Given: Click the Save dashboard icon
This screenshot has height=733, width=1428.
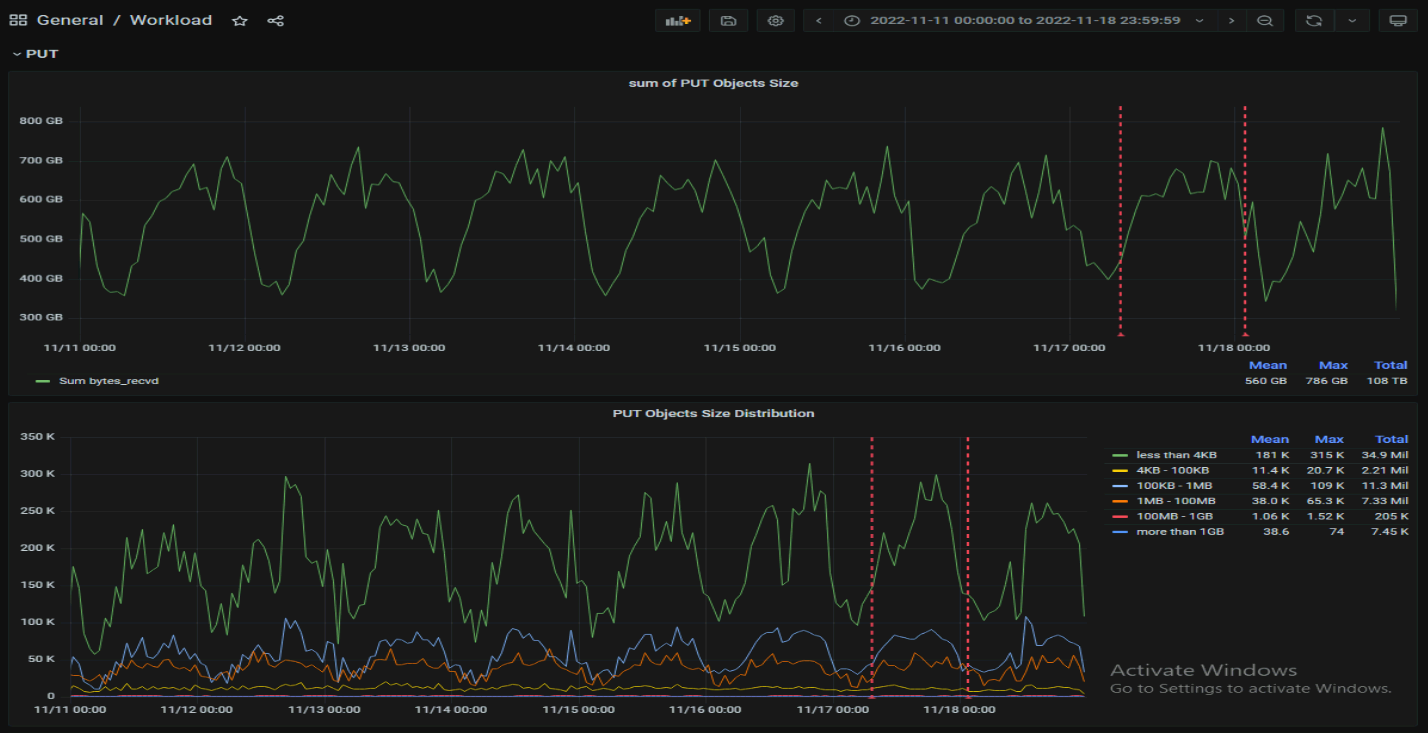Looking at the screenshot, I should (728, 20).
